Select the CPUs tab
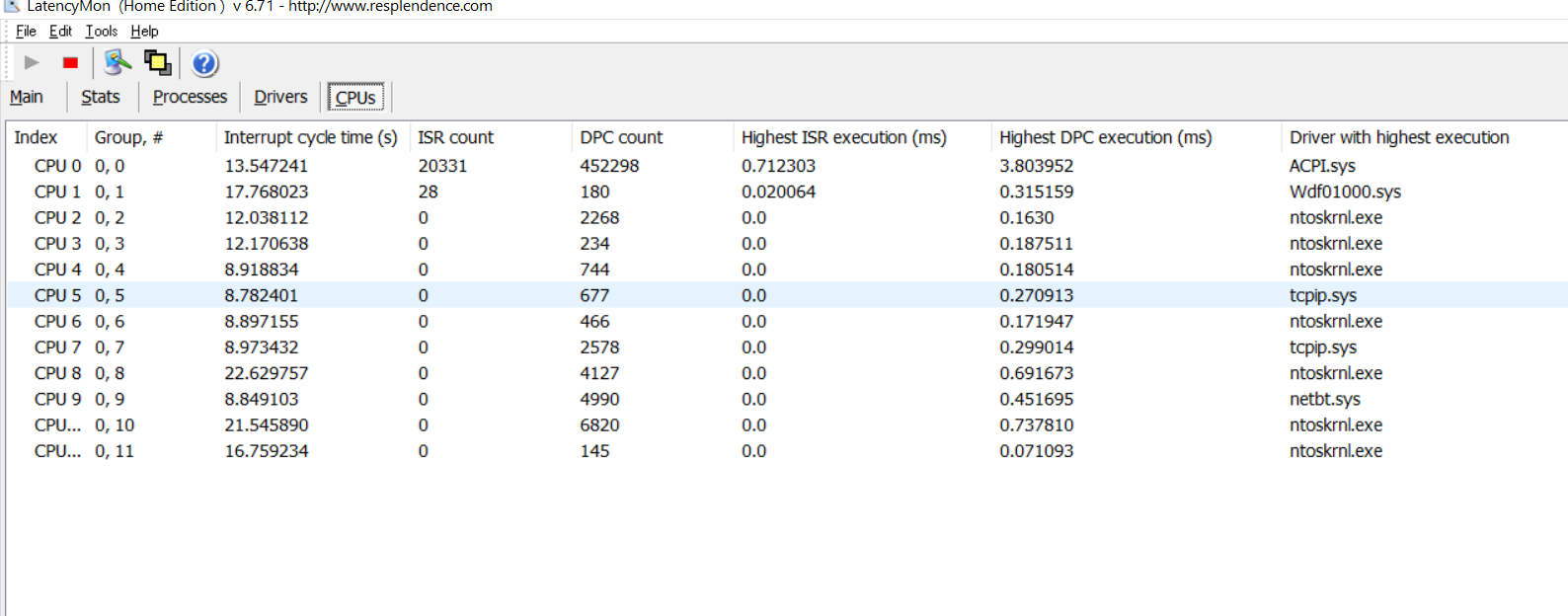This screenshot has width=1568, height=616. tap(355, 98)
